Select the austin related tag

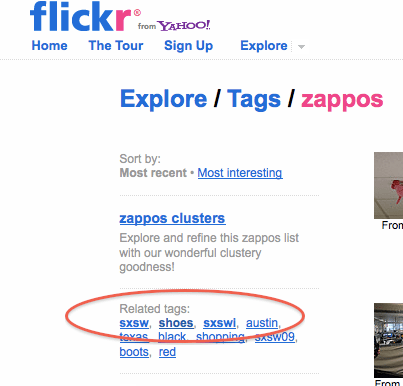[262, 323]
